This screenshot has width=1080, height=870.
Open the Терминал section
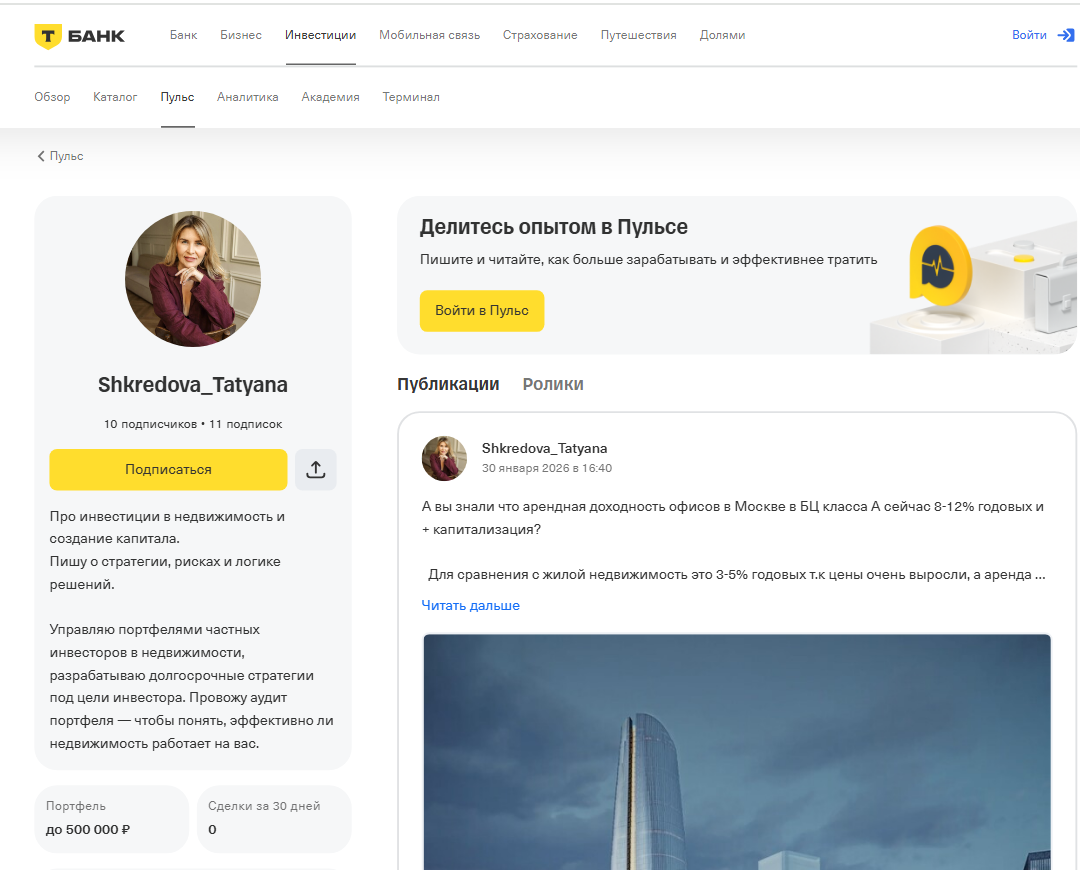pos(411,97)
